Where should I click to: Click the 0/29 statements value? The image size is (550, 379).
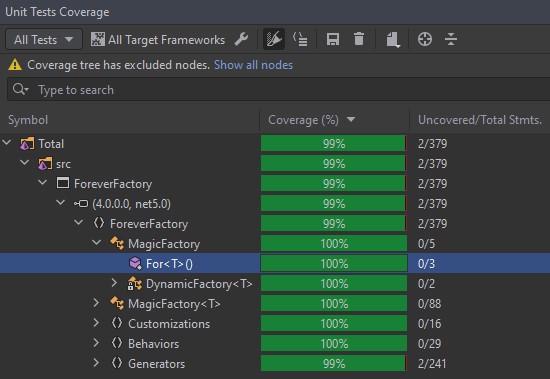(429, 344)
